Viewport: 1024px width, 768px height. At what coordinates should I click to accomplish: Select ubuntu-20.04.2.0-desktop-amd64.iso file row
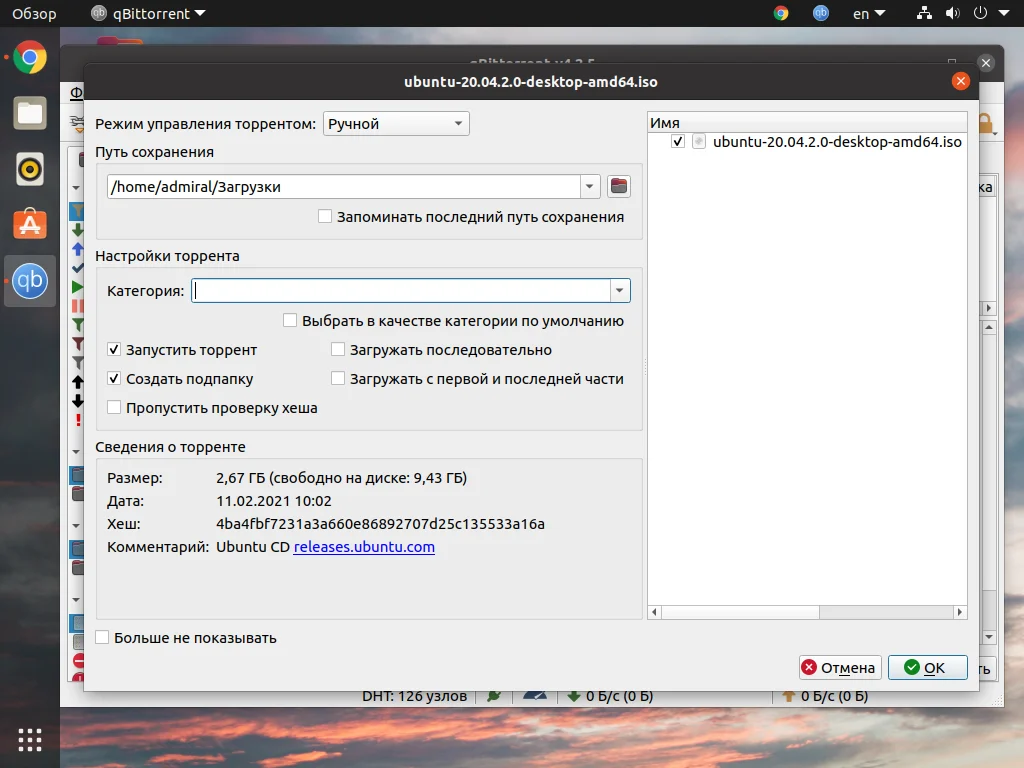coord(807,141)
